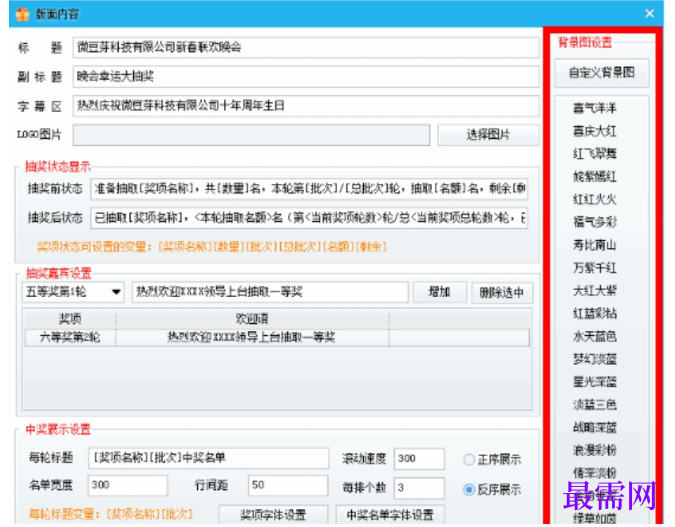This screenshot has width=675, height=527.
Task: Choose the 寿比南山 background
Action: tap(595, 245)
